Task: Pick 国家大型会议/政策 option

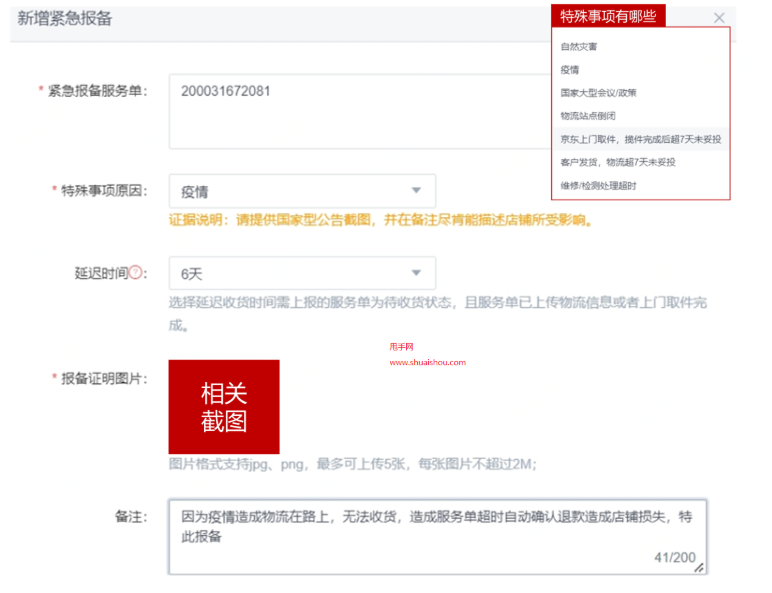Action: tap(598, 93)
